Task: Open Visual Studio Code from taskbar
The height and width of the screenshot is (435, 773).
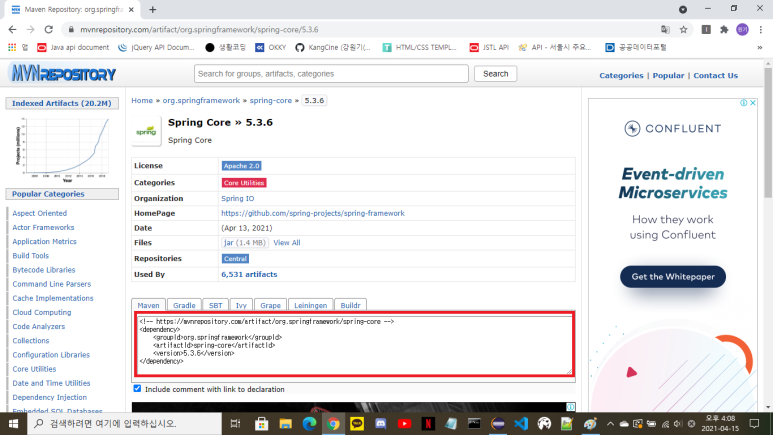Action: pos(521,424)
